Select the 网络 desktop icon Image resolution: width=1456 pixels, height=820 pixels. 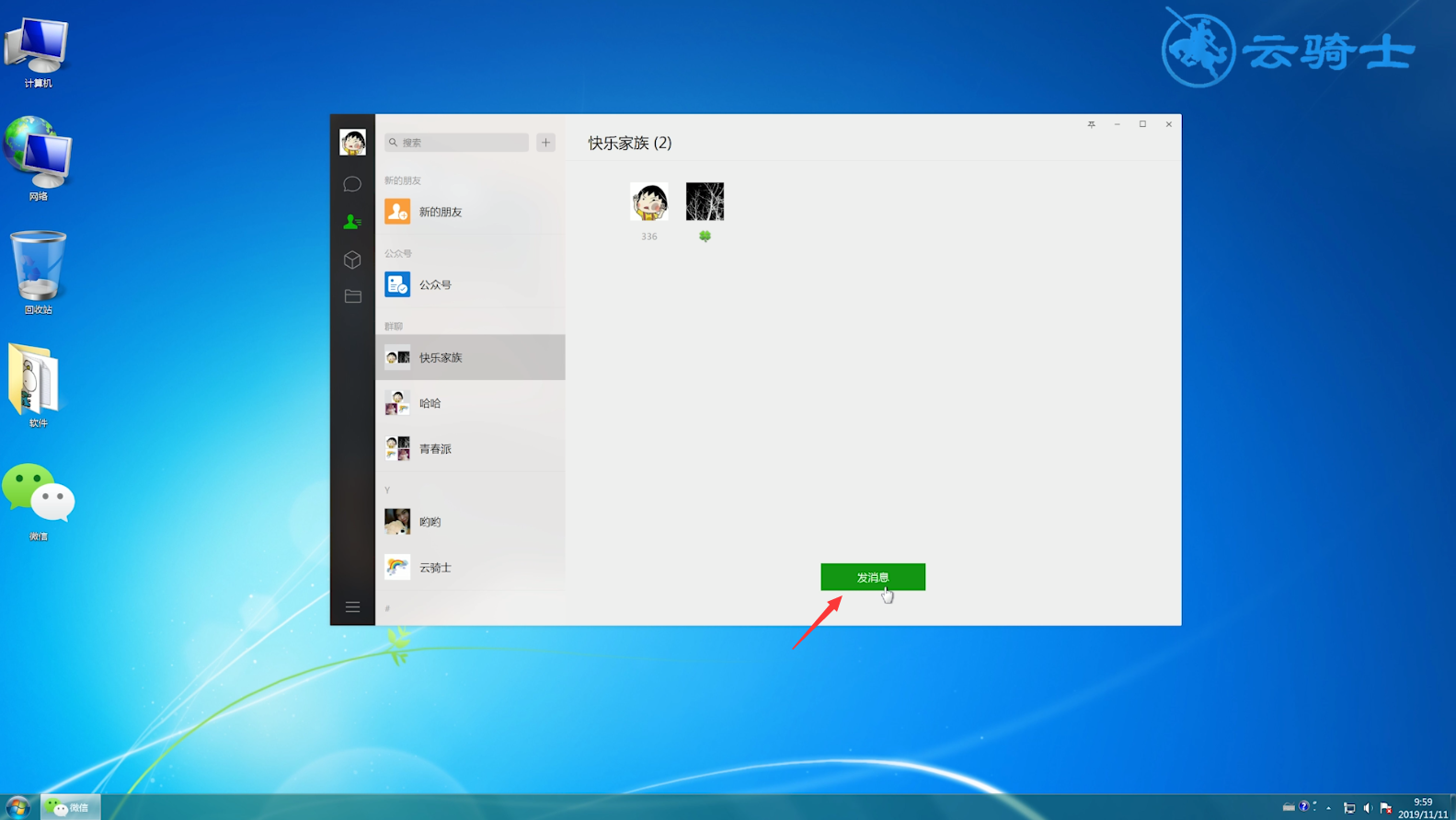tap(38, 159)
